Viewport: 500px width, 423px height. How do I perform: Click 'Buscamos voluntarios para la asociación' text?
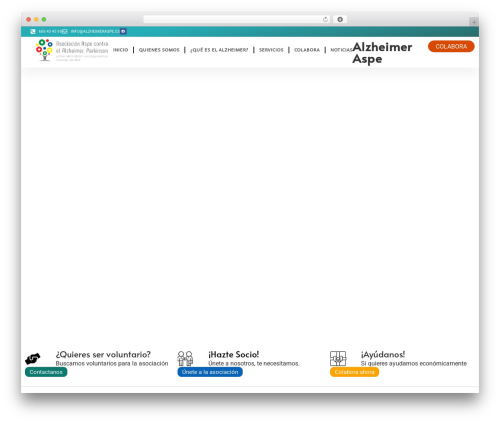pyautogui.click(x=112, y=363)
